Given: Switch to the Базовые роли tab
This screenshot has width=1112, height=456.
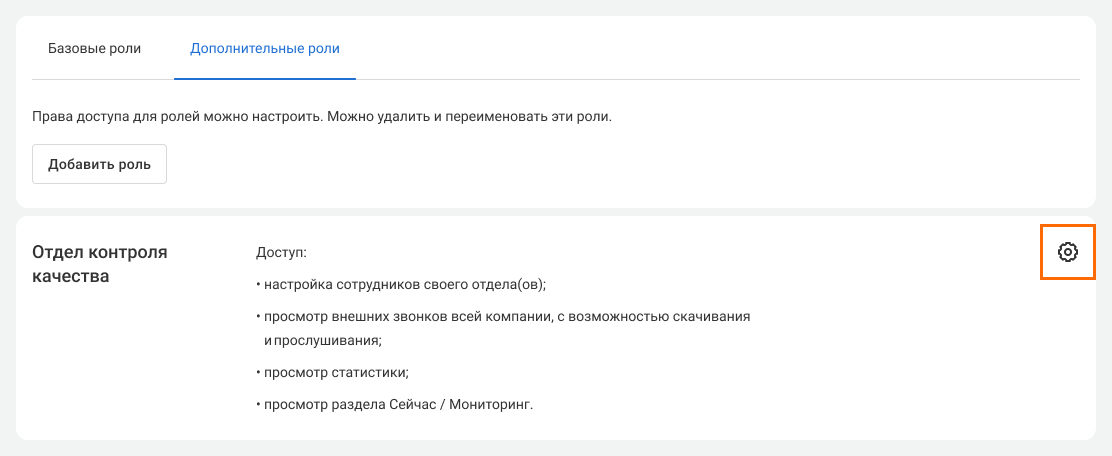Looking at the screenshot, I should pyautogui.click(x=94, y=48).
